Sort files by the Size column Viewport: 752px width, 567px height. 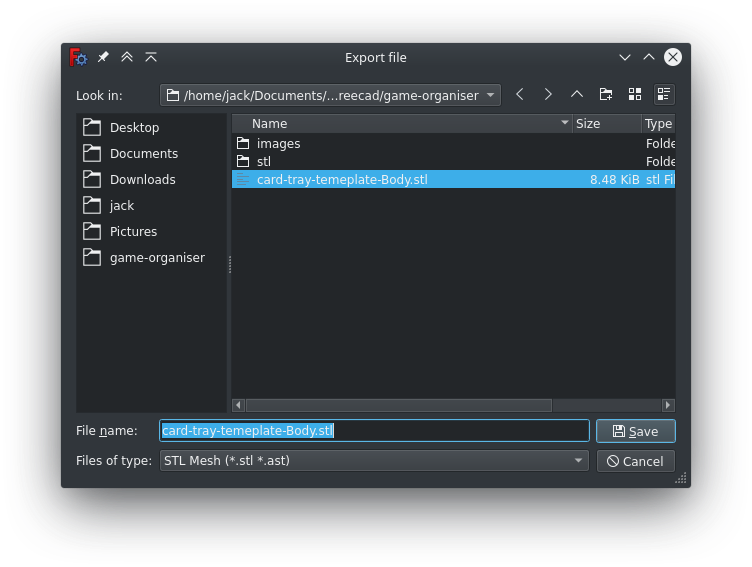click(606, 124)
